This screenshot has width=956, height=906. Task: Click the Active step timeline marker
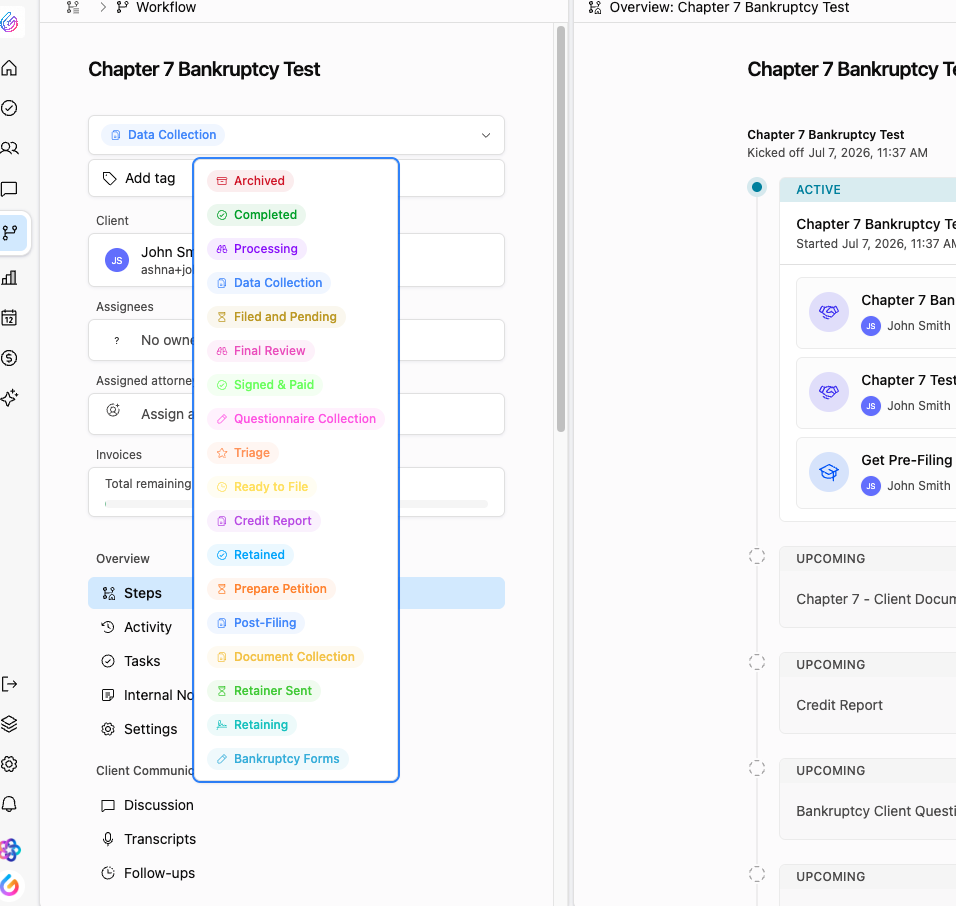757,187
